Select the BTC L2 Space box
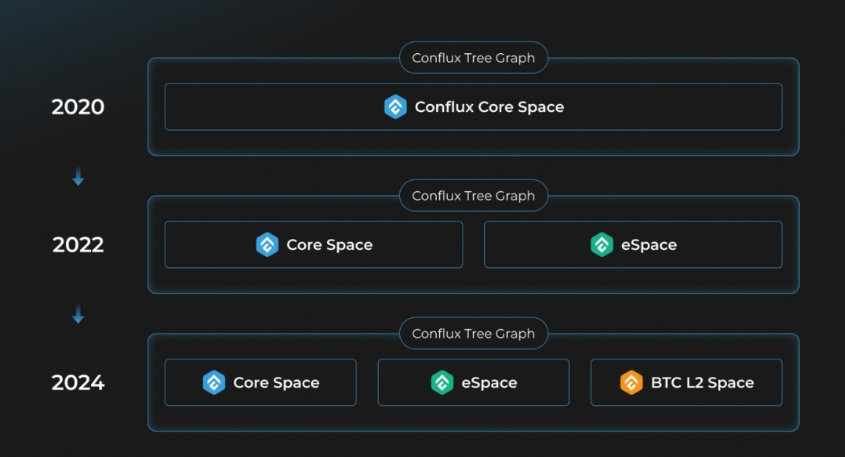The image size is (845, 457). 686,383
